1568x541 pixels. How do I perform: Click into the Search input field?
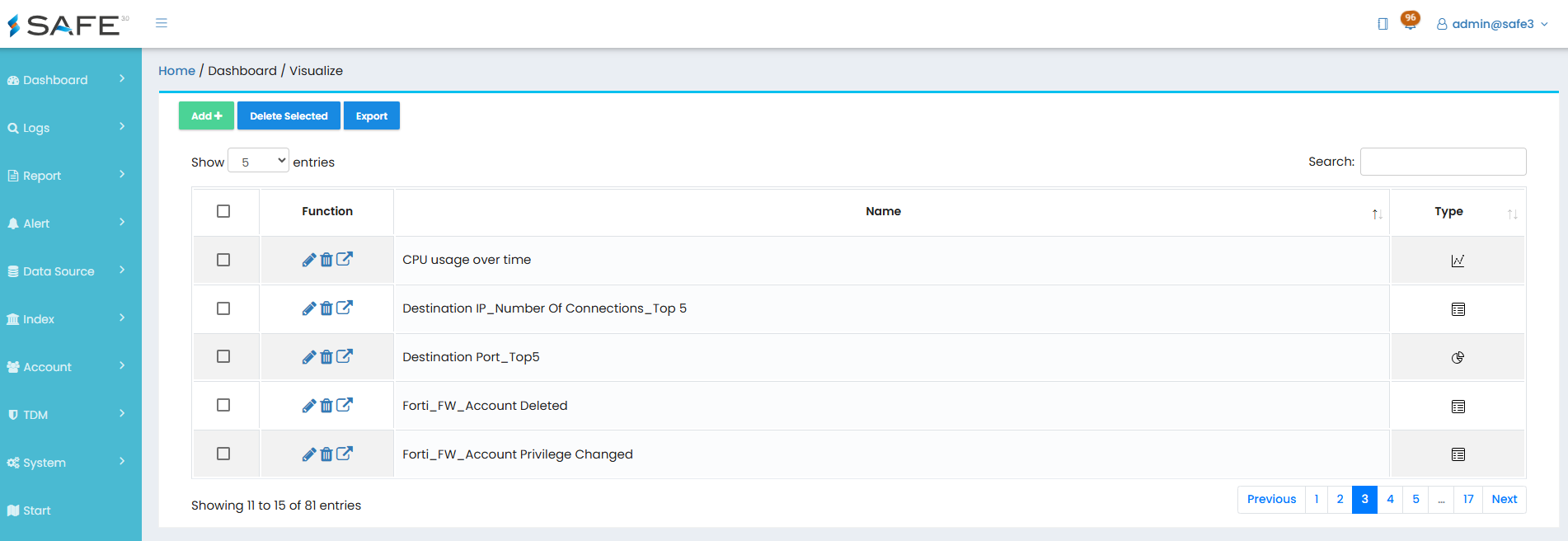coord(1443,162)
